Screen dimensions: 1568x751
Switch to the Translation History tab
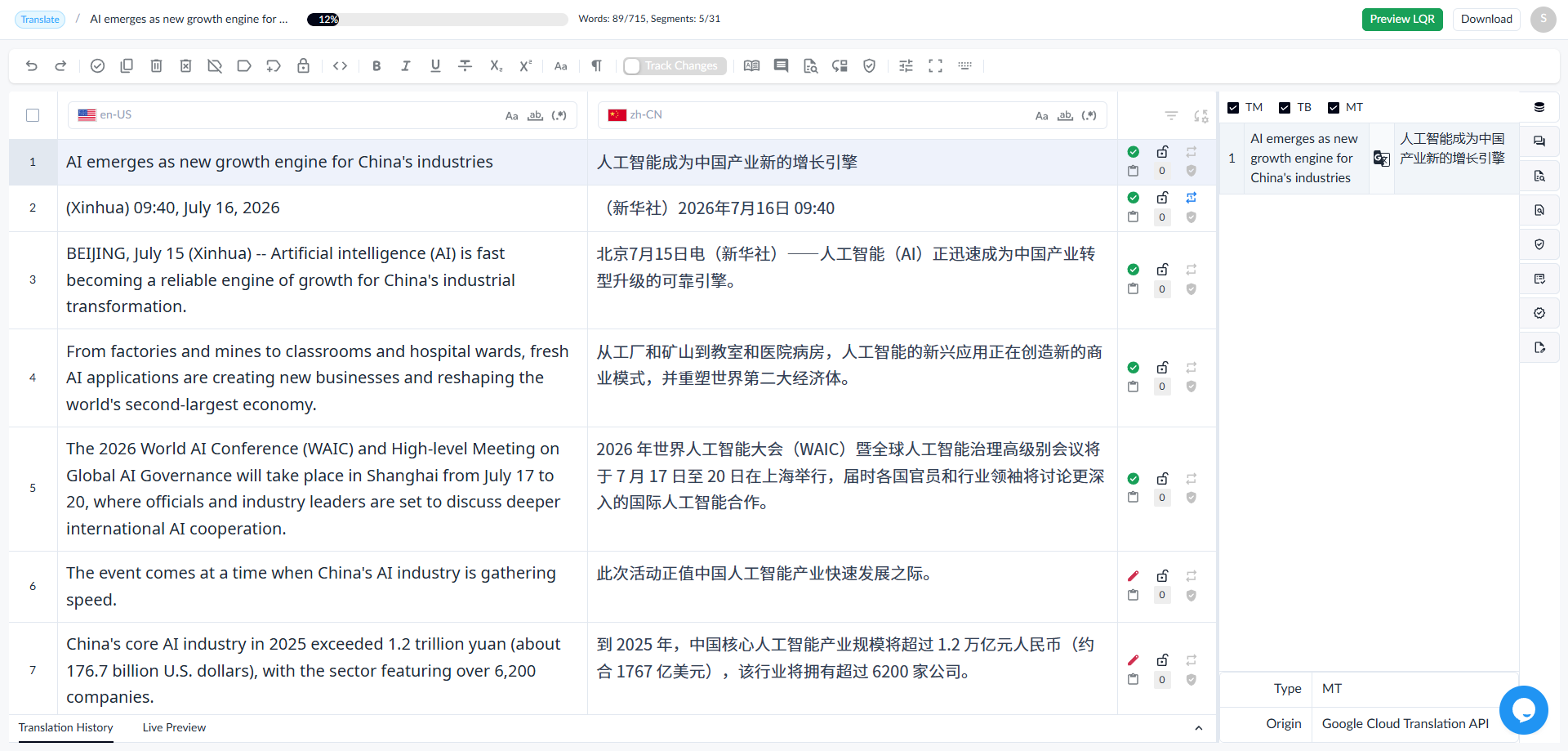point(65,728)
